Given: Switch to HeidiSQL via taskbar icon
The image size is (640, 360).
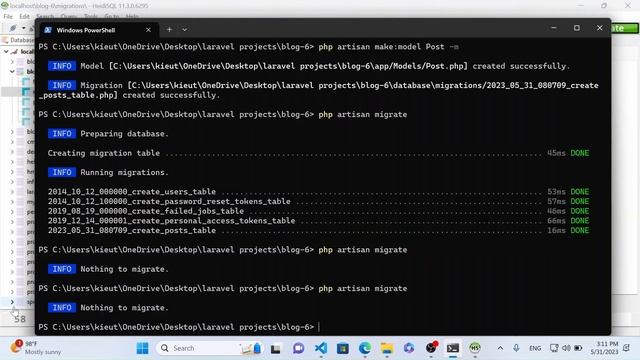Looking at the screenshot, I should point(475,348).
